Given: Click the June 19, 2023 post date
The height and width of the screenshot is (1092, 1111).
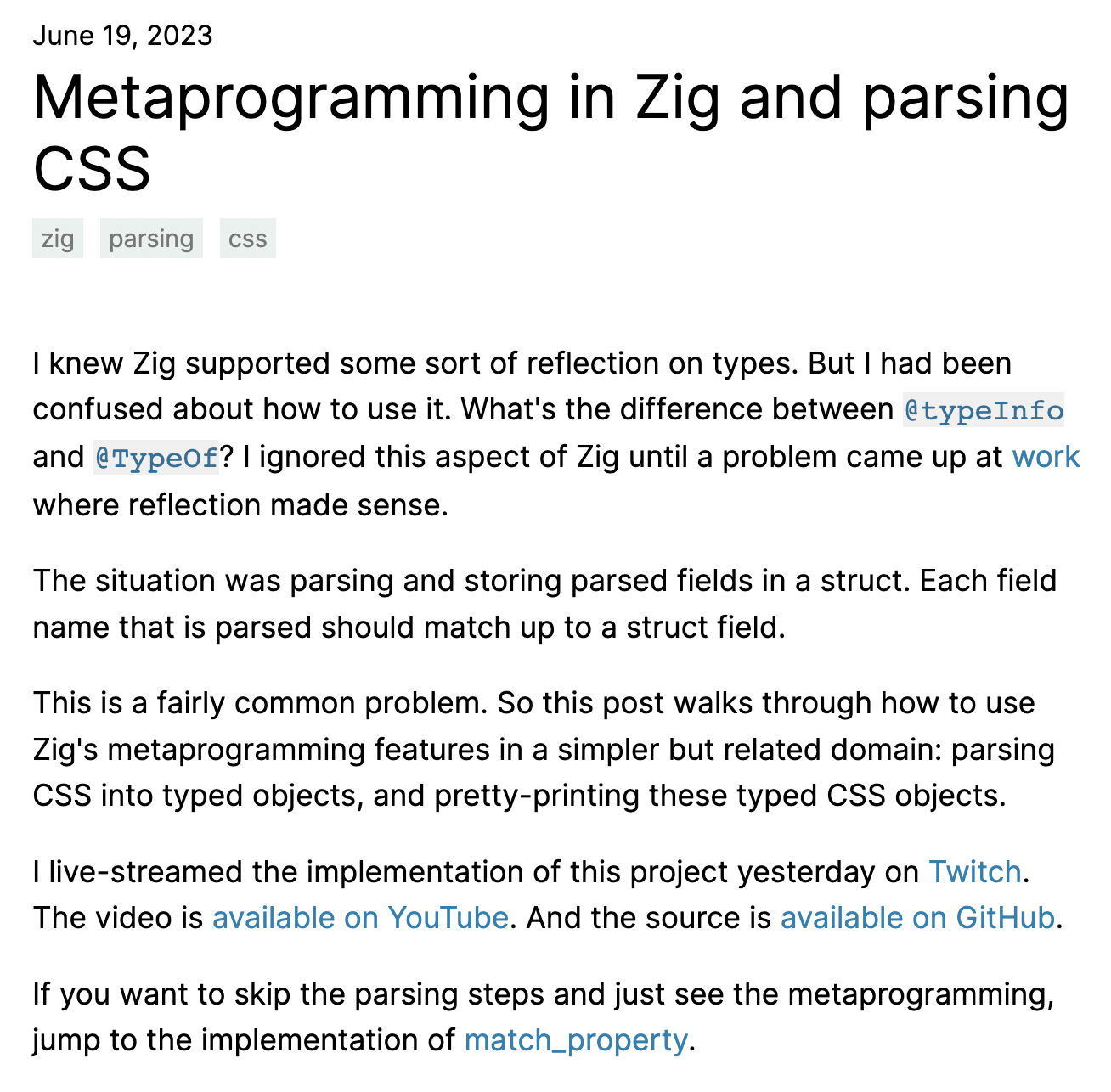Looking at the screenshot, I should (x=122, y=36).
